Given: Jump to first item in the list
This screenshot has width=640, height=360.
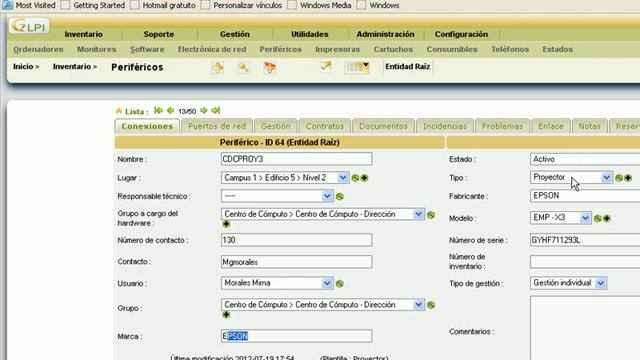Looking at the screenshot, I should (158, 110).
